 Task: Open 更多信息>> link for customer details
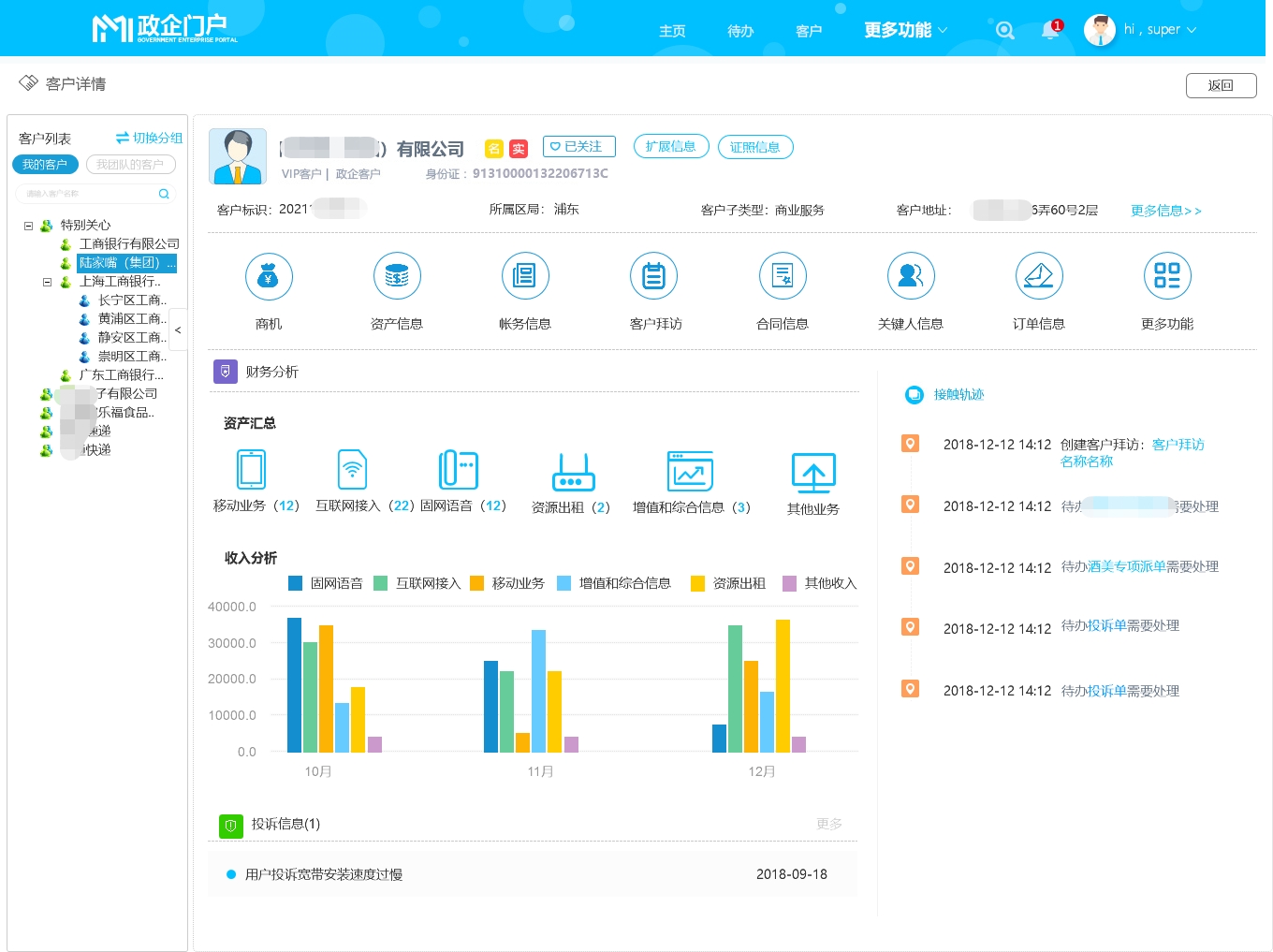tap(1165, 210)
